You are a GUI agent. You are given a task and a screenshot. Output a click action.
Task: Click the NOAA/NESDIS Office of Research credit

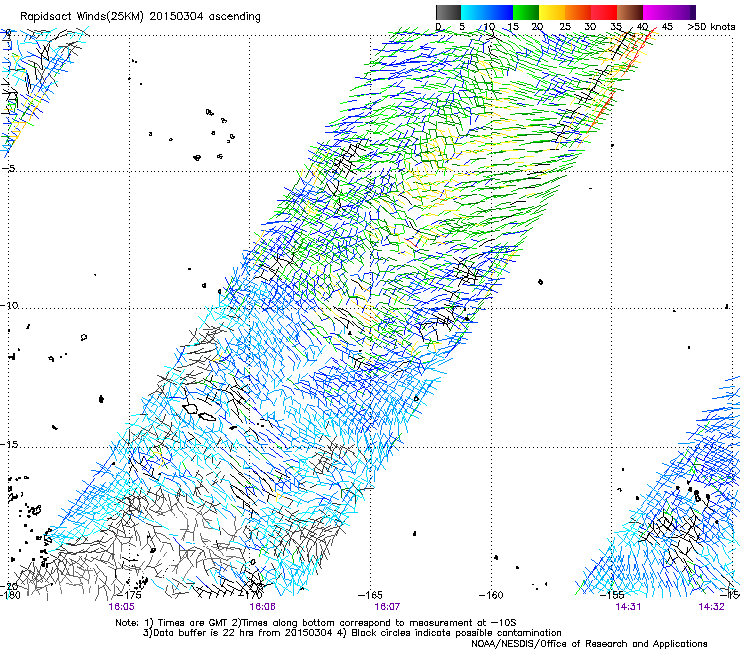pyautogui.click(x=589, y=644)
